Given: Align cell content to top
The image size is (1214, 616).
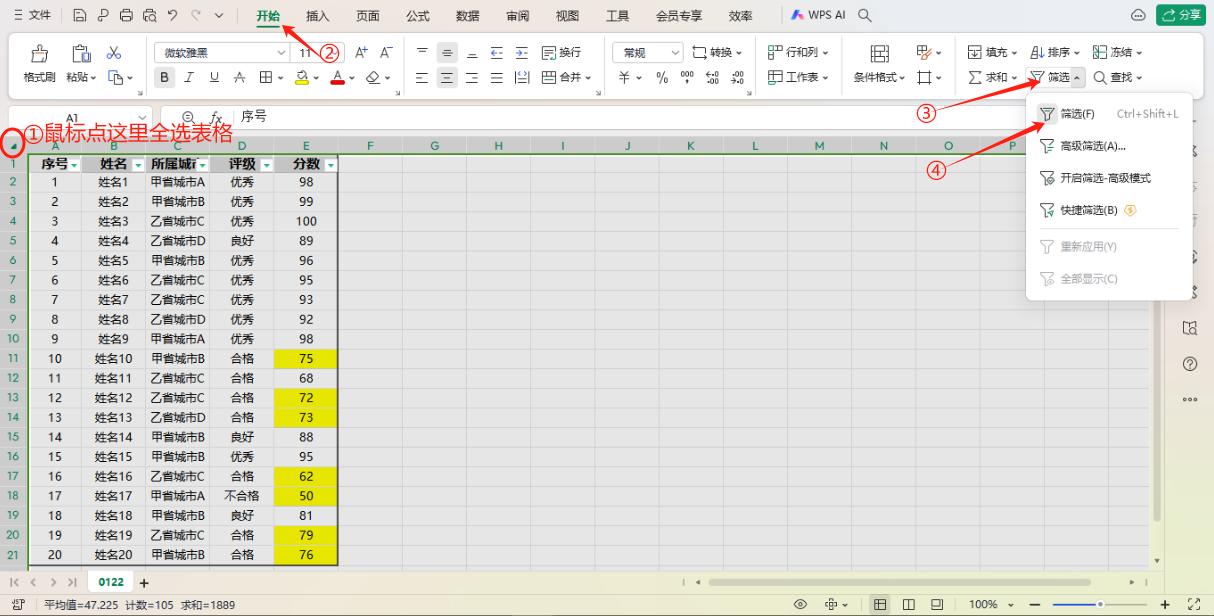Looking at the screenshot, I should tap(422, 52).
